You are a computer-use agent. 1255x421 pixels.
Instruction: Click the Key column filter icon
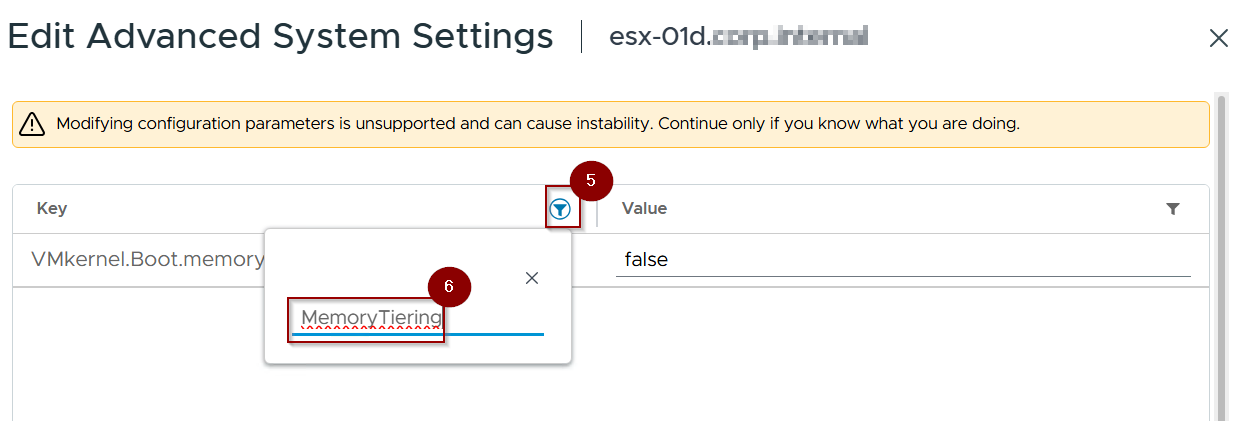tap(561, 209)
